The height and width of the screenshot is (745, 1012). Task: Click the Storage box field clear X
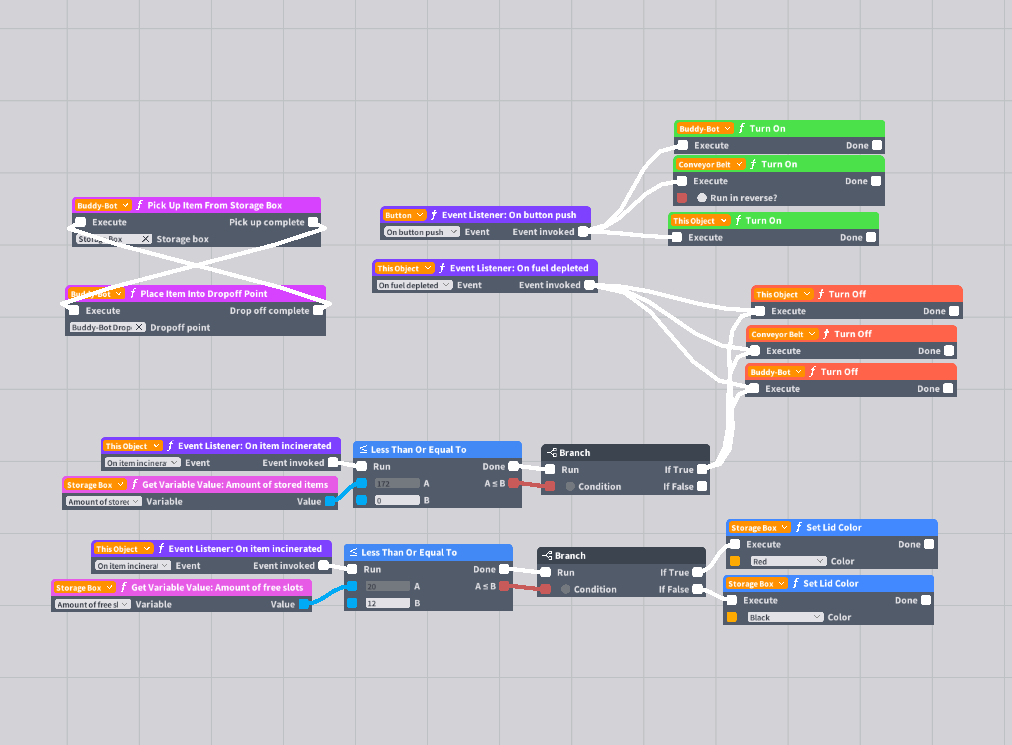[146, 239]
